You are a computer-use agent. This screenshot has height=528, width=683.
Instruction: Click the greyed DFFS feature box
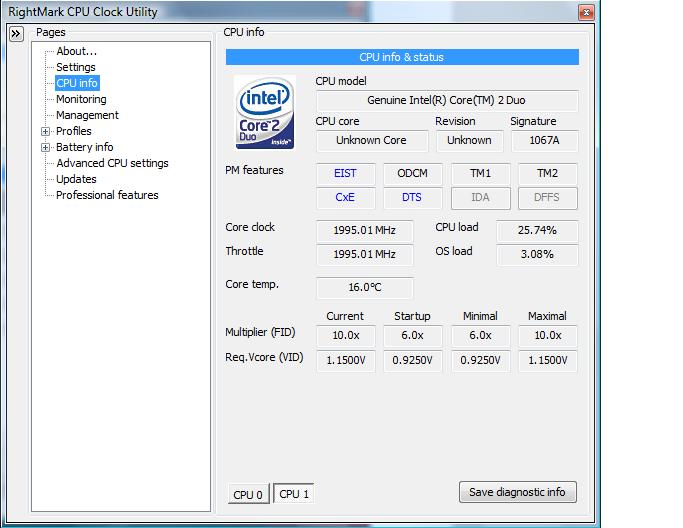click(548, 198)
